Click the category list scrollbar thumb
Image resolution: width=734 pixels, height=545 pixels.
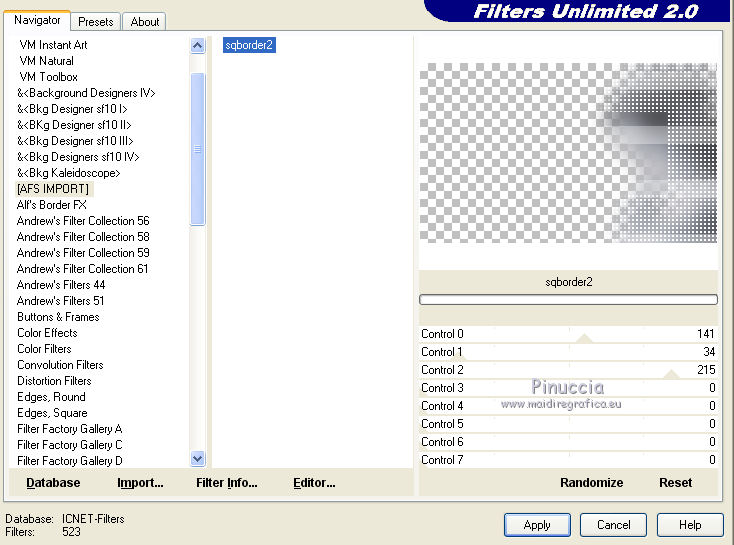pyautogui.click(x=198, y=149)
